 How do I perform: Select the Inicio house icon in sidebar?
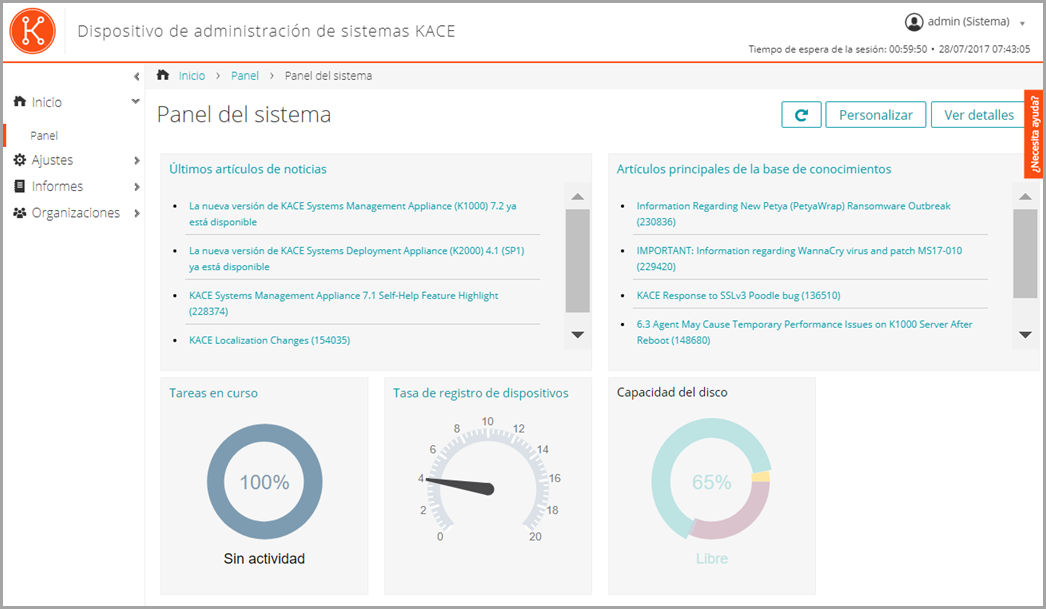(18, 101)
